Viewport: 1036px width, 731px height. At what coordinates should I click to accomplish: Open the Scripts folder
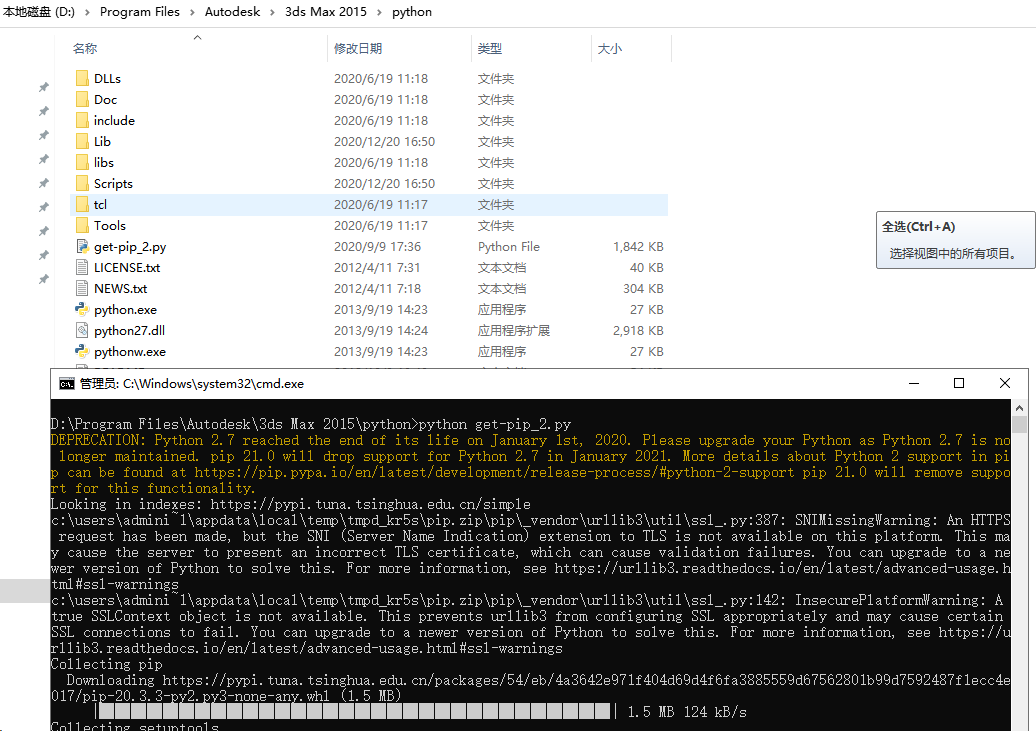tap(113, 183)
